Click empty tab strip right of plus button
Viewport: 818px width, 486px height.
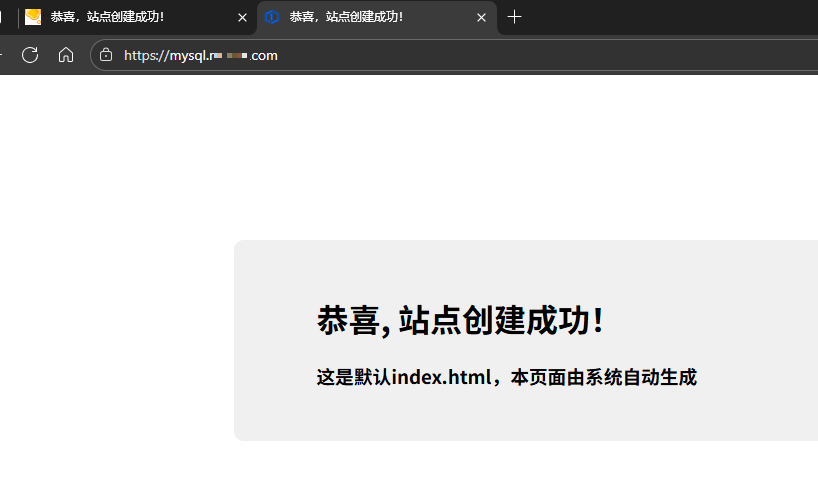point(680,17)
